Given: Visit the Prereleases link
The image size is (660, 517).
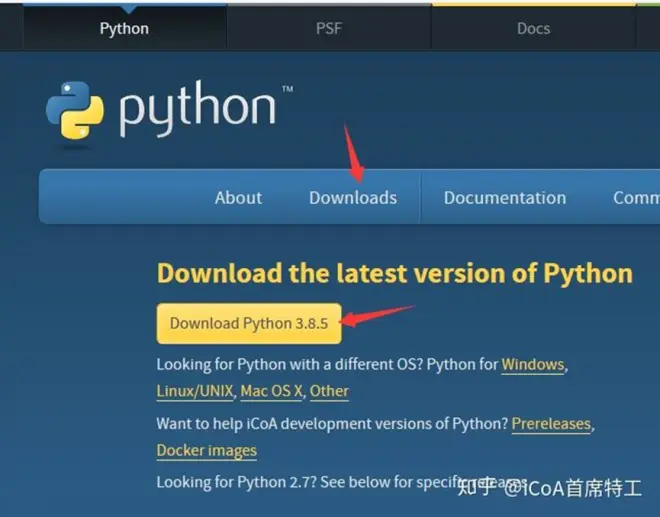Looking at the screenshot, I should click(551, 424).
